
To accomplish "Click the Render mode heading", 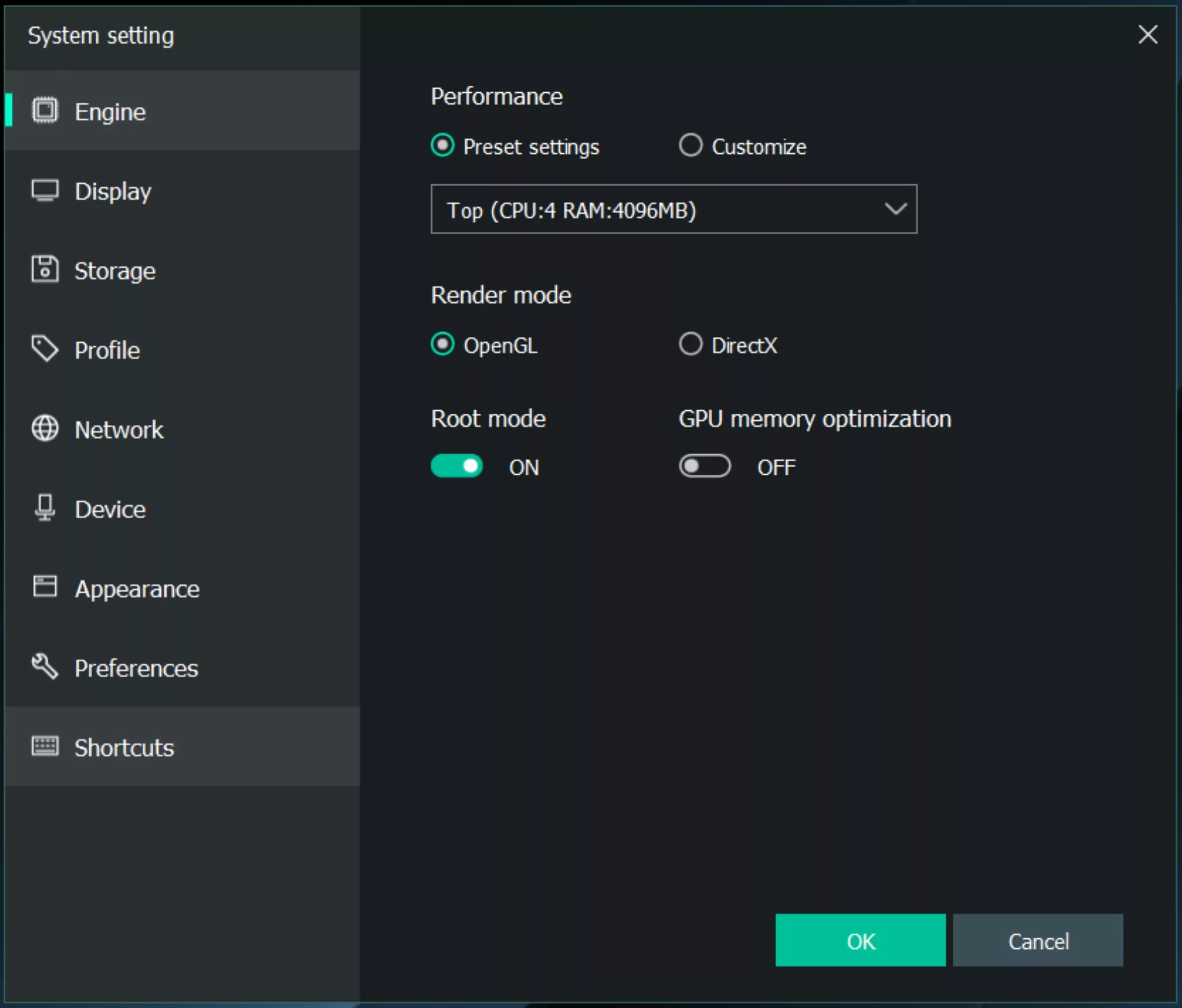I will 501,295.
